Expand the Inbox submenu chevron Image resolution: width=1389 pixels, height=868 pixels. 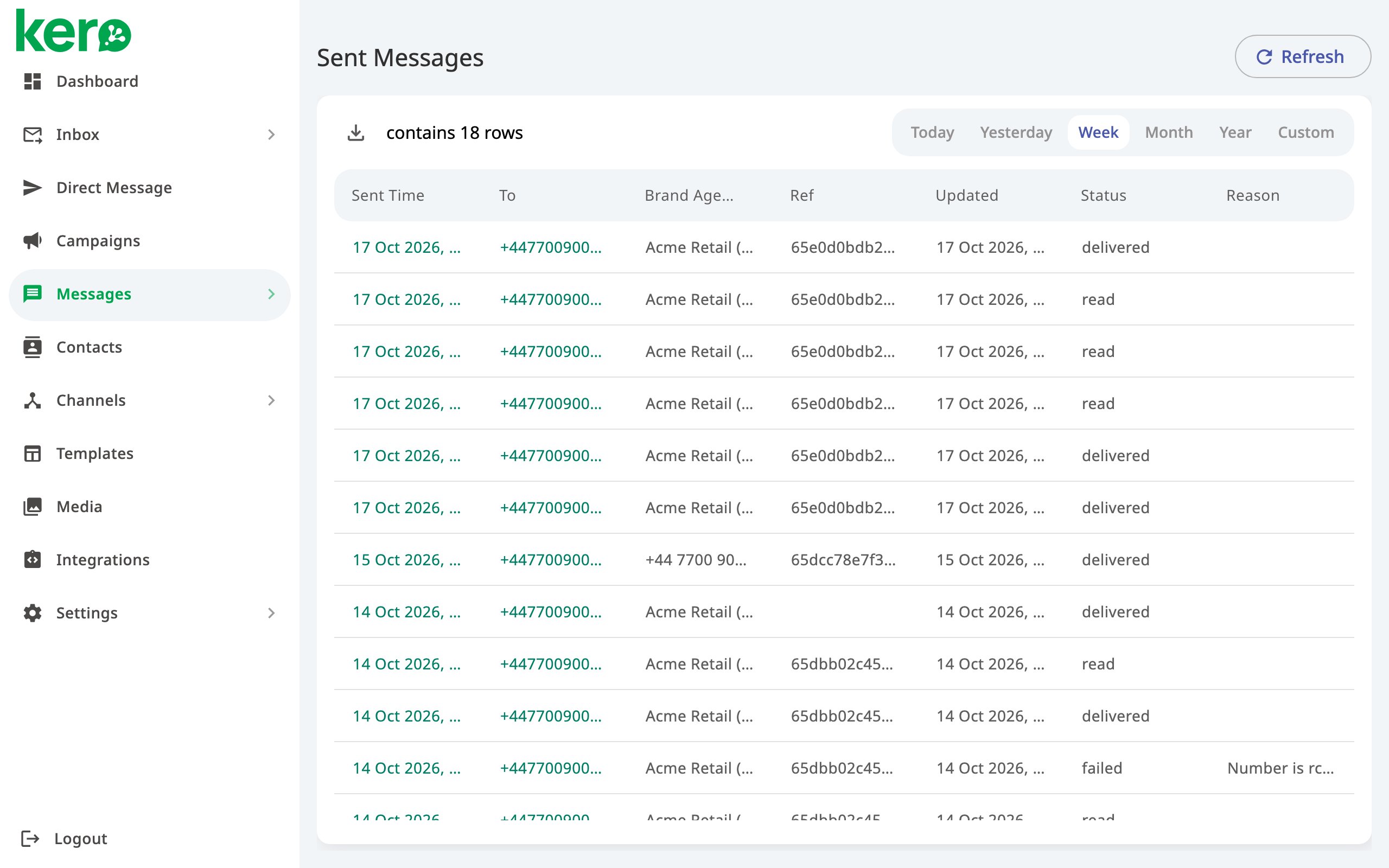271,135
